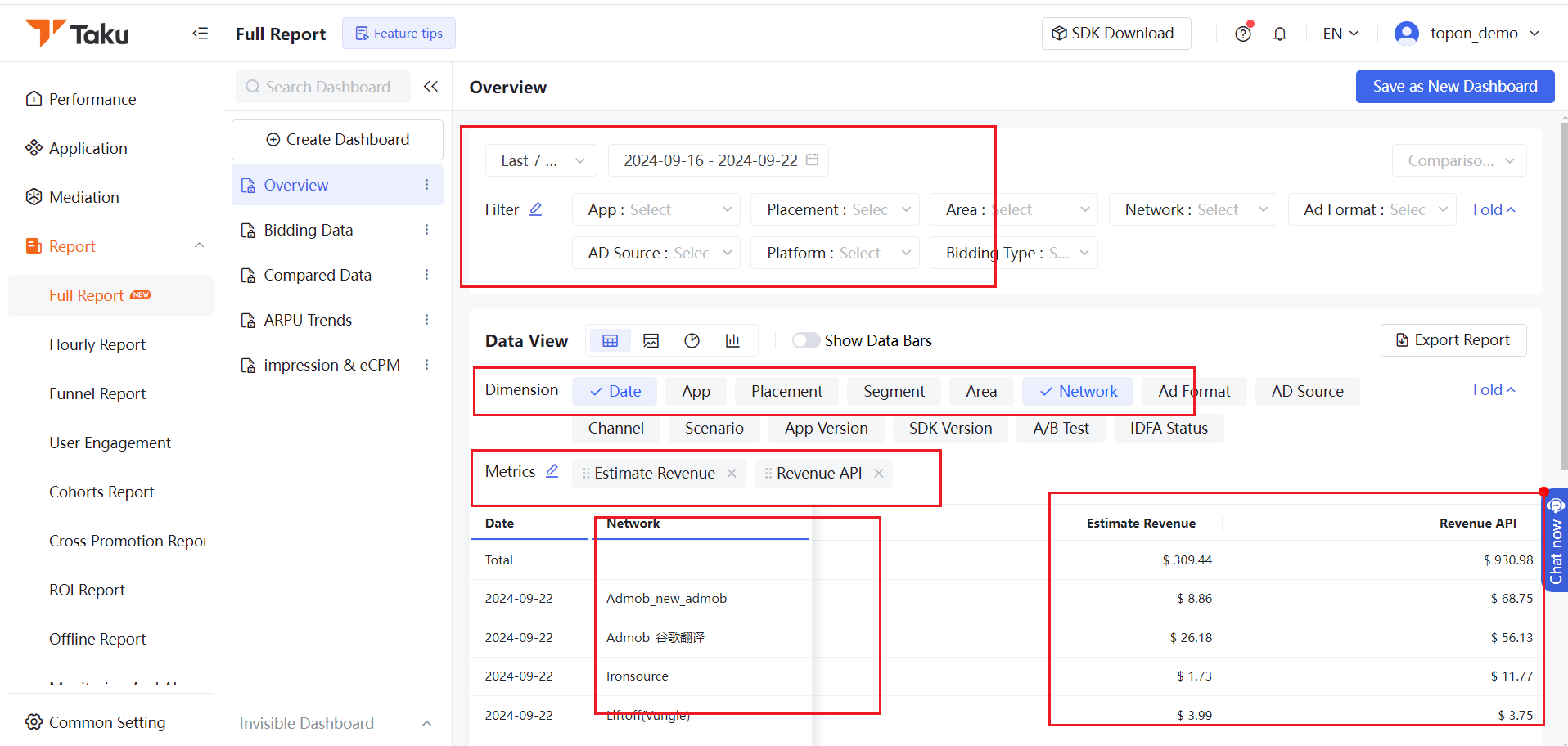Expand the EN language dropdown
The width and height of the screenshot is (1568, 746).
(x=1339, y=33)
